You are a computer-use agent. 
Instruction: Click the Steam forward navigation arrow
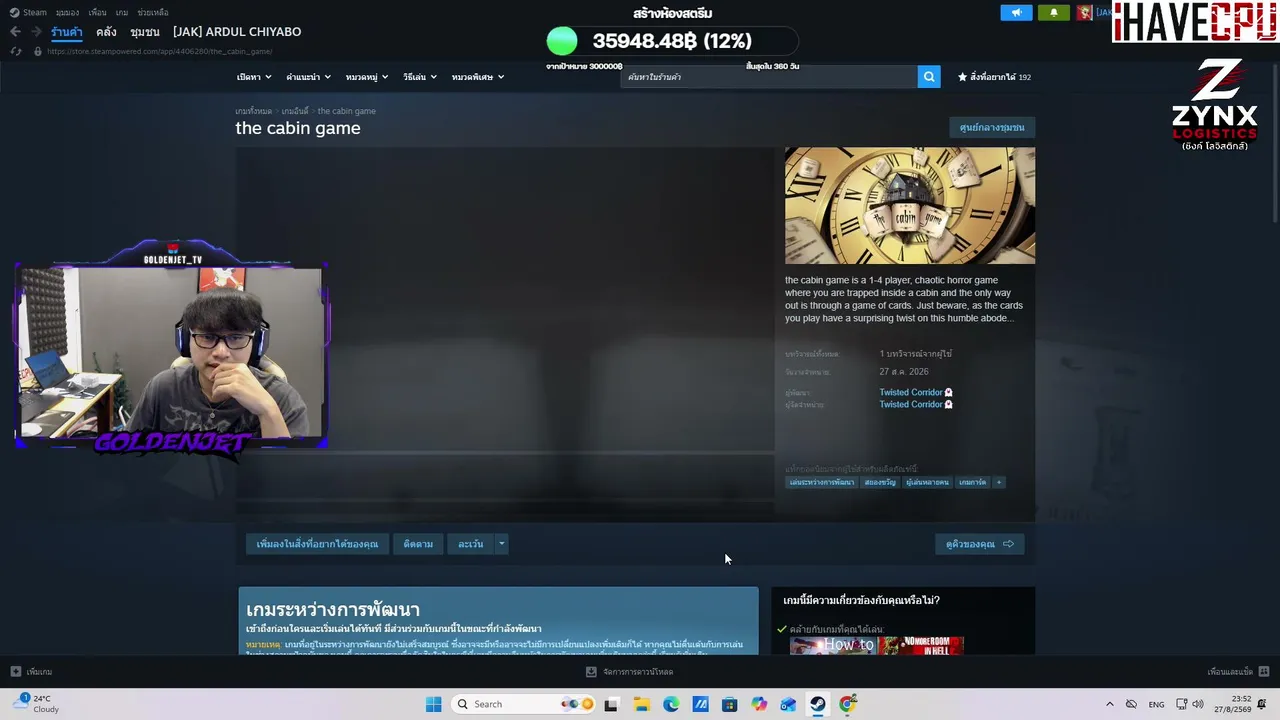(35, 32)
